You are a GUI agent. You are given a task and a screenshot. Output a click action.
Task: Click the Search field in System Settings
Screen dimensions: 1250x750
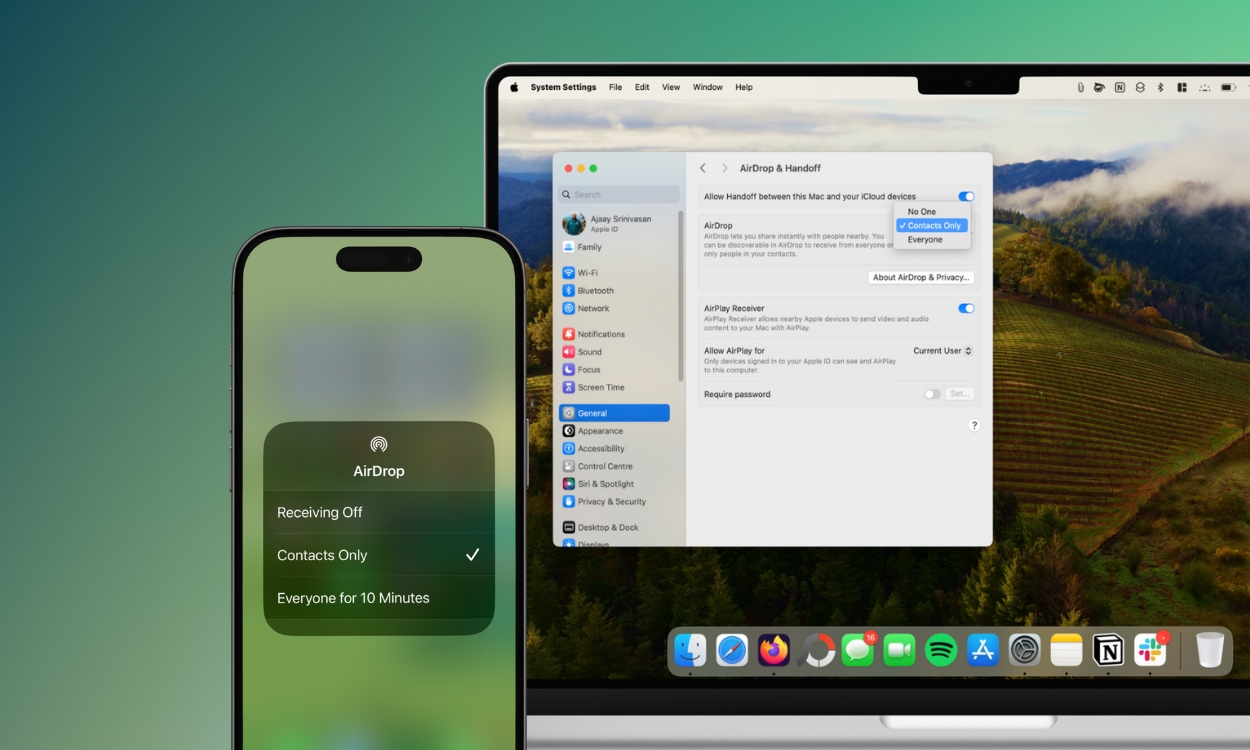(x=618, y=194)
